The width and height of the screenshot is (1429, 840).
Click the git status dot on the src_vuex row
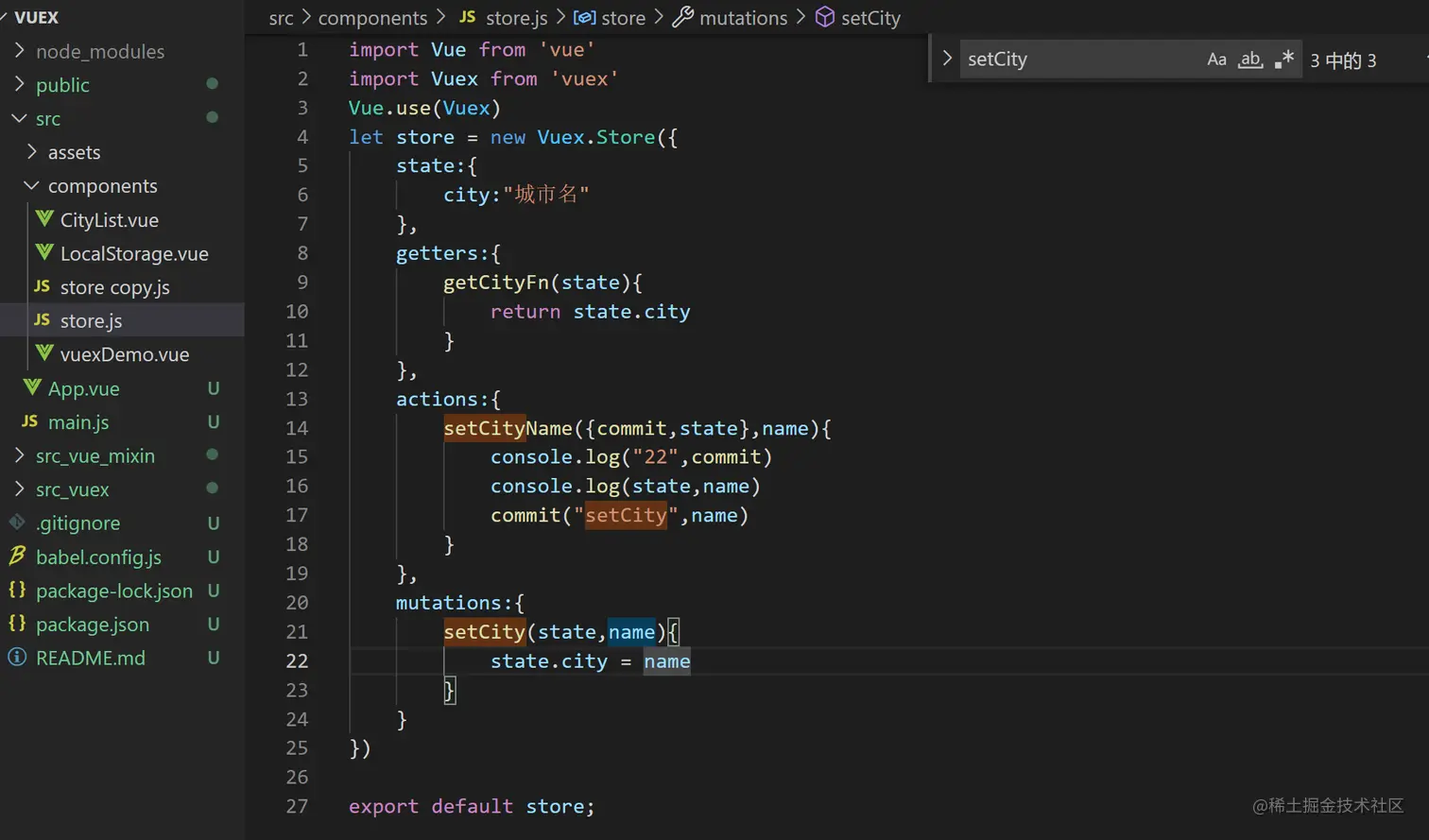click(213, 489)
